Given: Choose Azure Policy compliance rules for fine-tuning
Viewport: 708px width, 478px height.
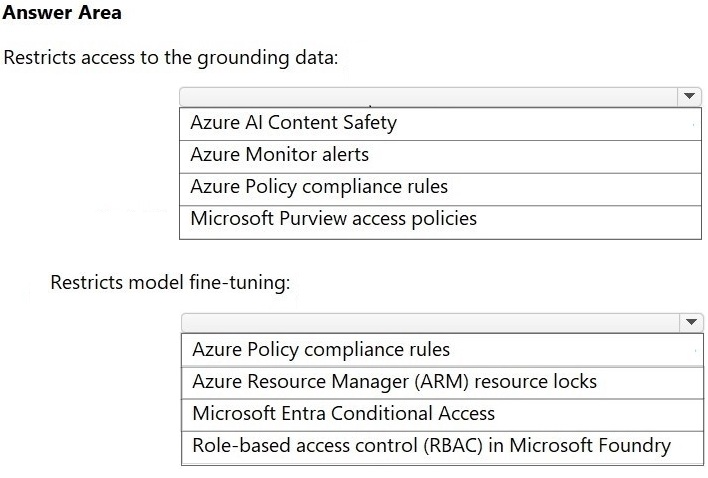Looking at the screenshot, I should (x=442, y=350).
